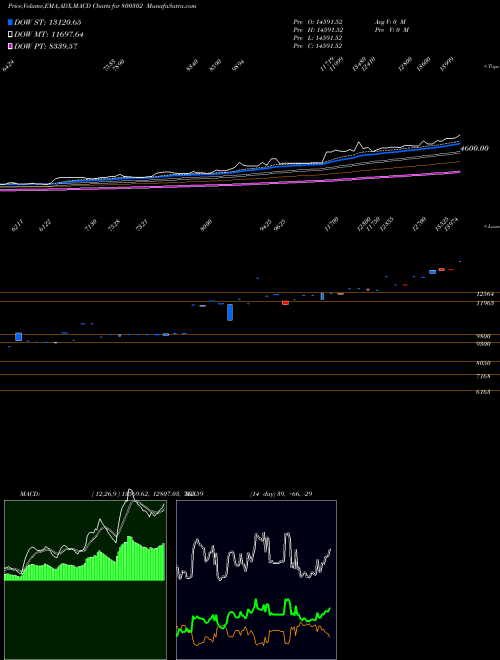The width and height of the screenshot is (500, 660).
Task: Click the blue DOW ST legend swatch
Action: coord(10,22)
